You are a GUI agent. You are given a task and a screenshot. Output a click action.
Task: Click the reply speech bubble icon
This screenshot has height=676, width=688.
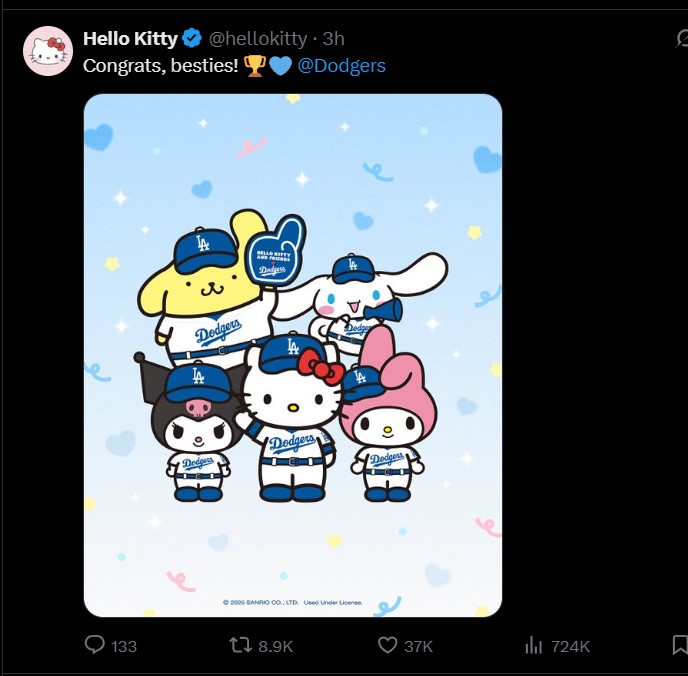tap(95, 646)
